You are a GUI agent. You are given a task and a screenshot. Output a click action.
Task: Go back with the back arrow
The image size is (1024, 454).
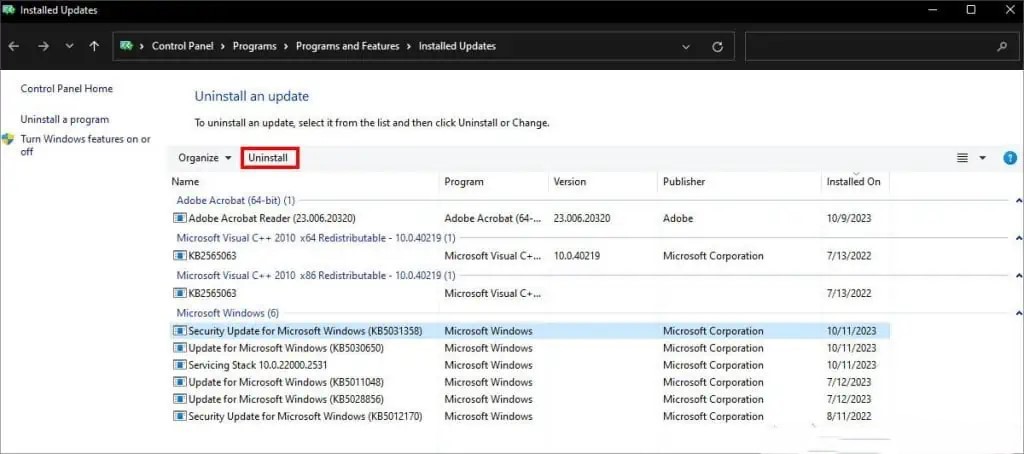pos(14,46)
